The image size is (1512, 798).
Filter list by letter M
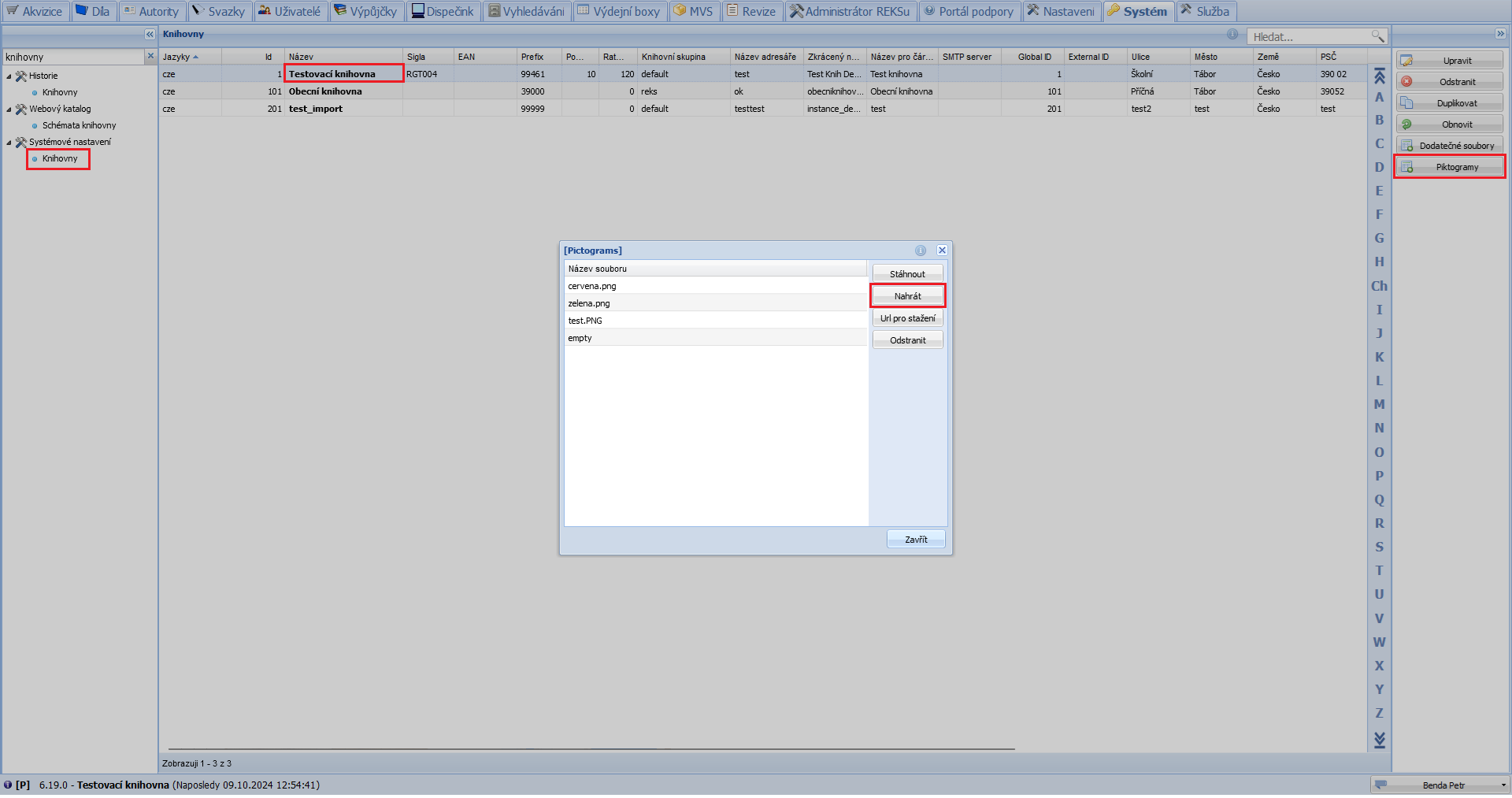tap(1379, 404)
